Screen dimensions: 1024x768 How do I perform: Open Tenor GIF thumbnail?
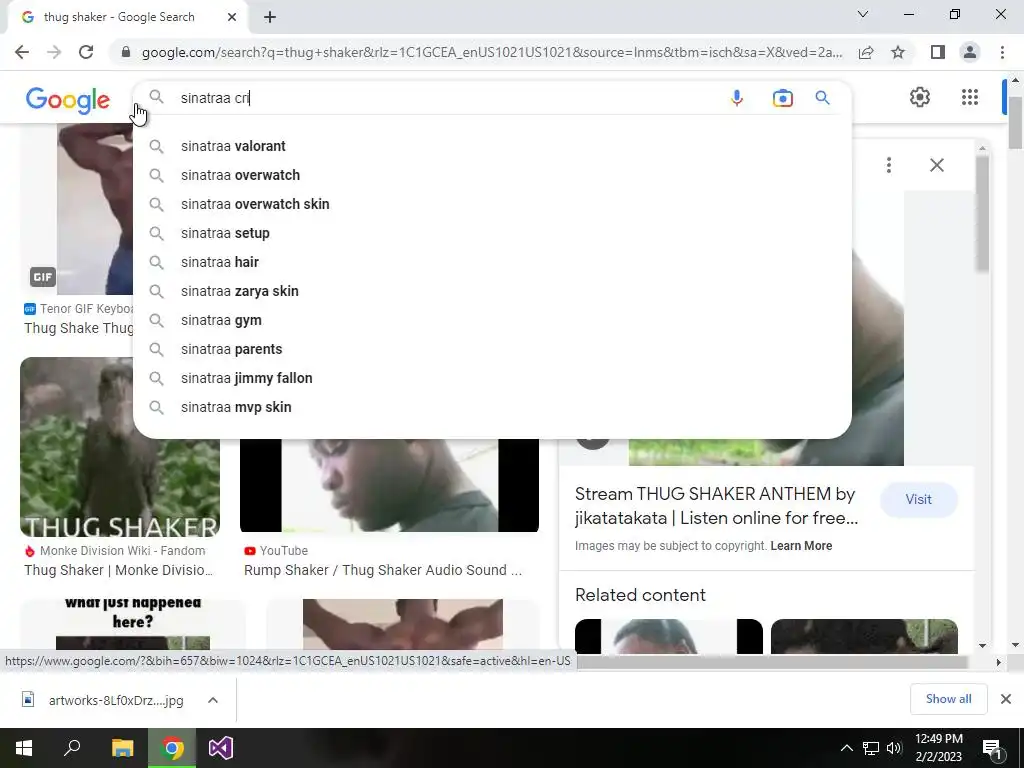(x=95, y=208)
